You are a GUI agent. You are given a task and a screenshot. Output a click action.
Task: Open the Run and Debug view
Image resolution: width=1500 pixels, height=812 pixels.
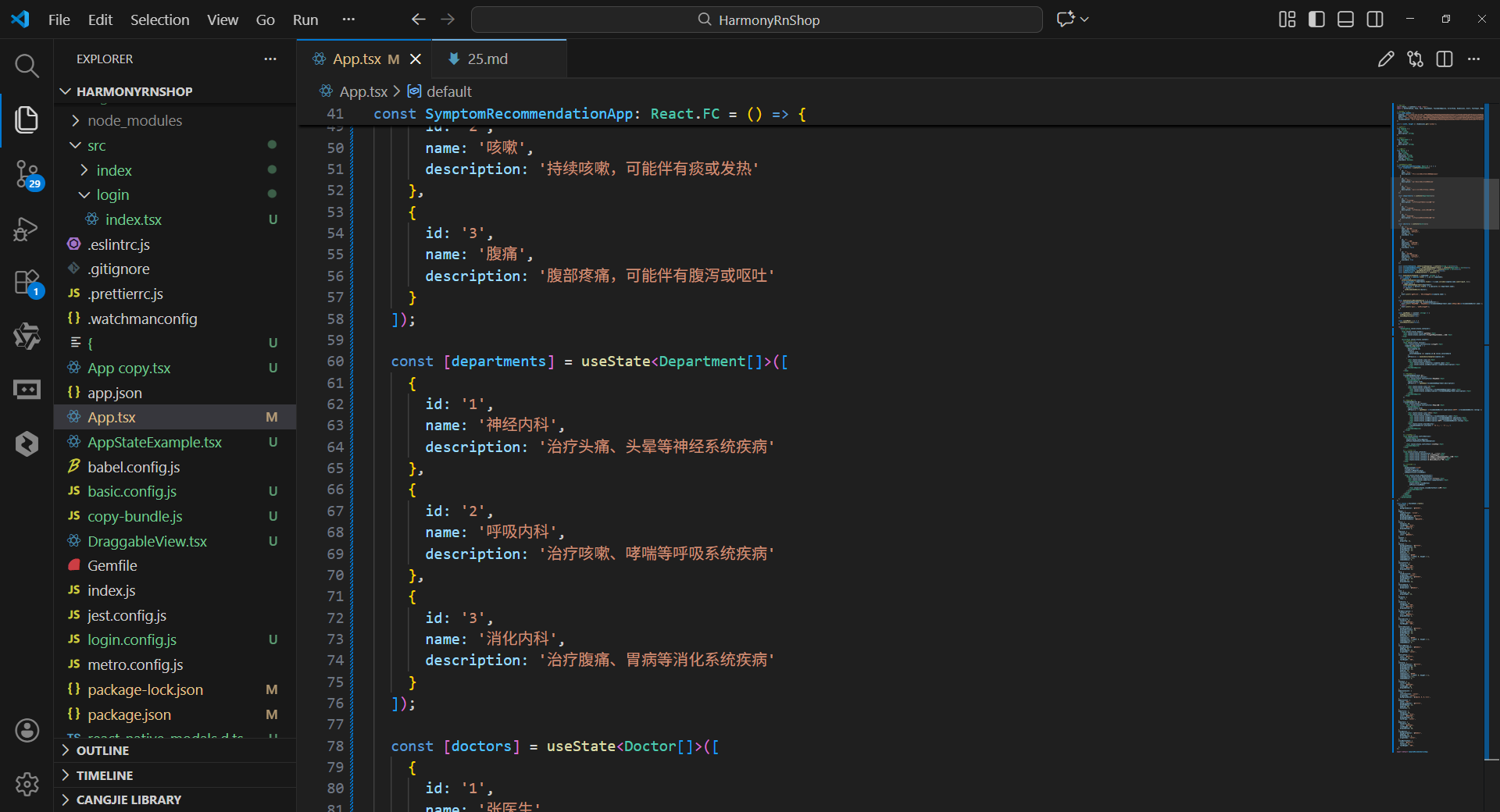click(27, 229)
